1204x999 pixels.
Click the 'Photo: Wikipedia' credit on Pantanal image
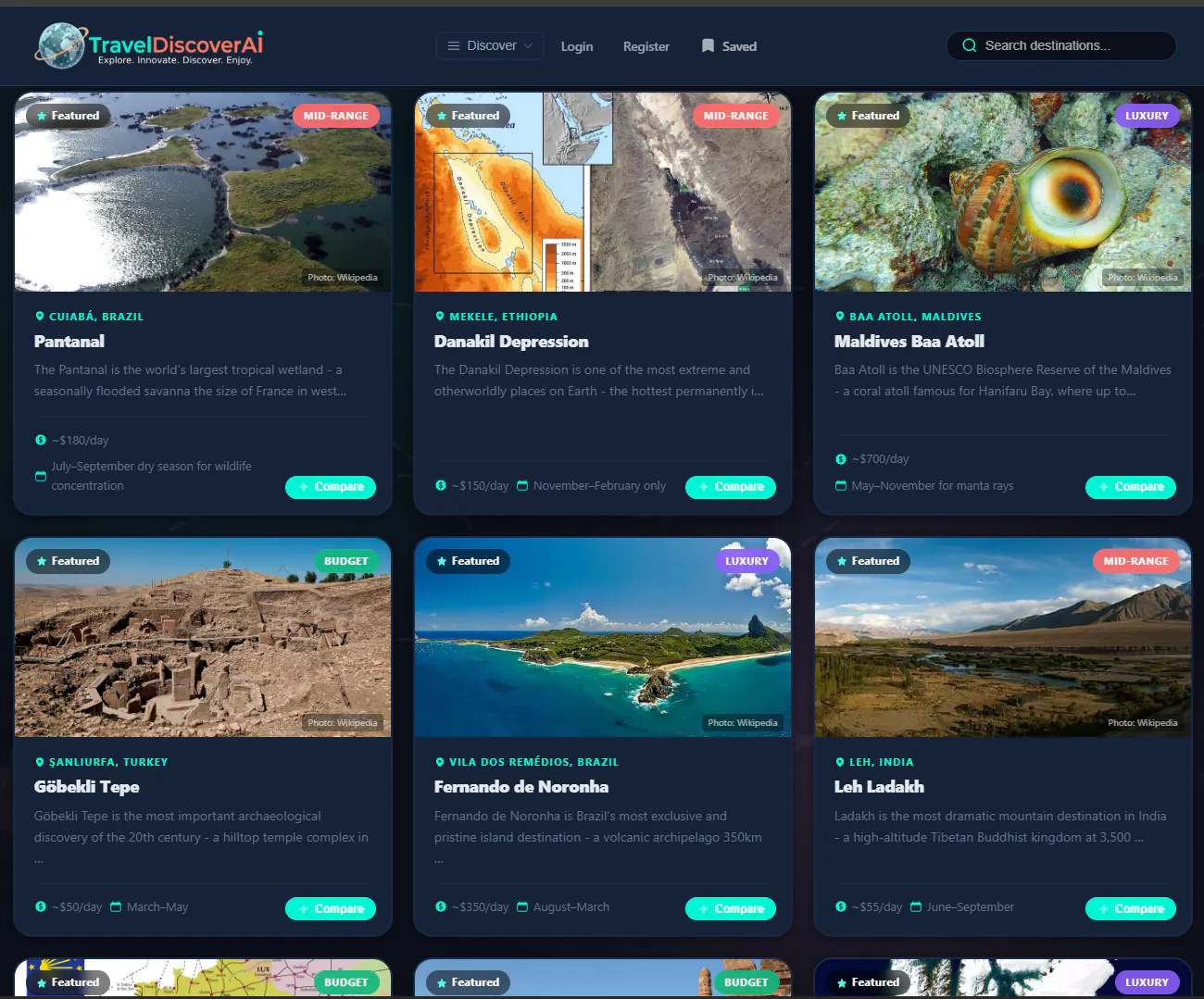[343, 278]
